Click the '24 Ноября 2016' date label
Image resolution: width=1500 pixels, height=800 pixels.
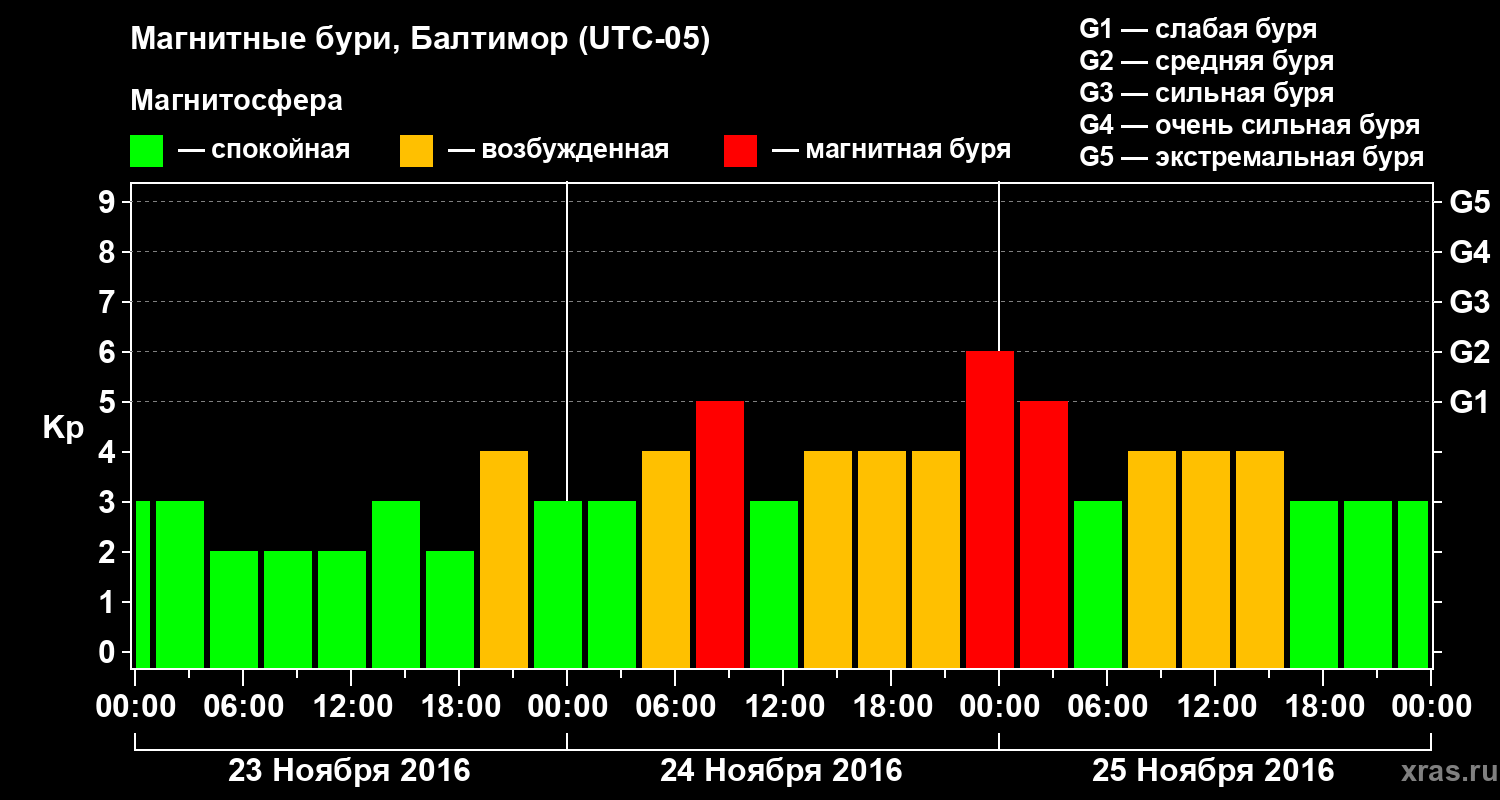[781, 771]
